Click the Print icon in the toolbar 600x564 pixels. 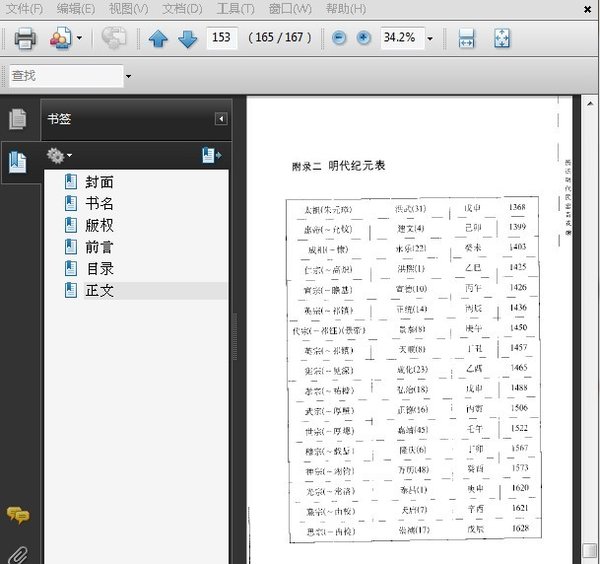point(25,39)
